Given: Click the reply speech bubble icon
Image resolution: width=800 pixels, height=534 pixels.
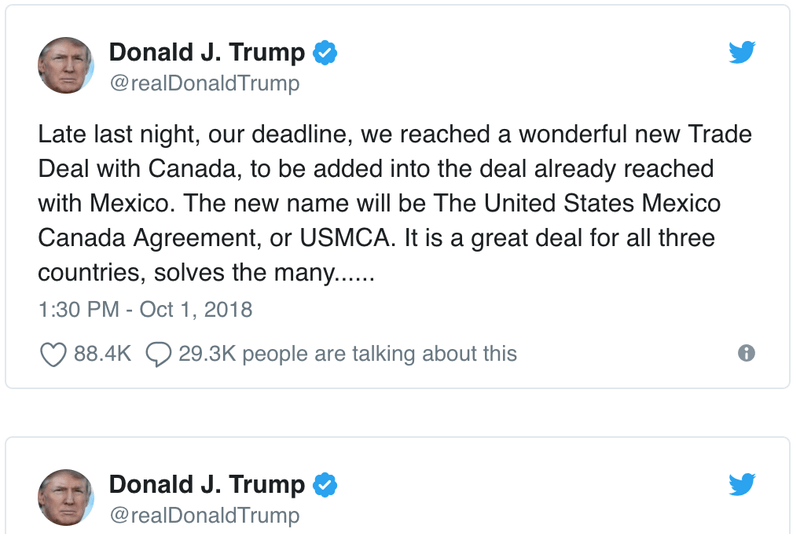Looking at the screenshot, I should [x=158, y=354].
